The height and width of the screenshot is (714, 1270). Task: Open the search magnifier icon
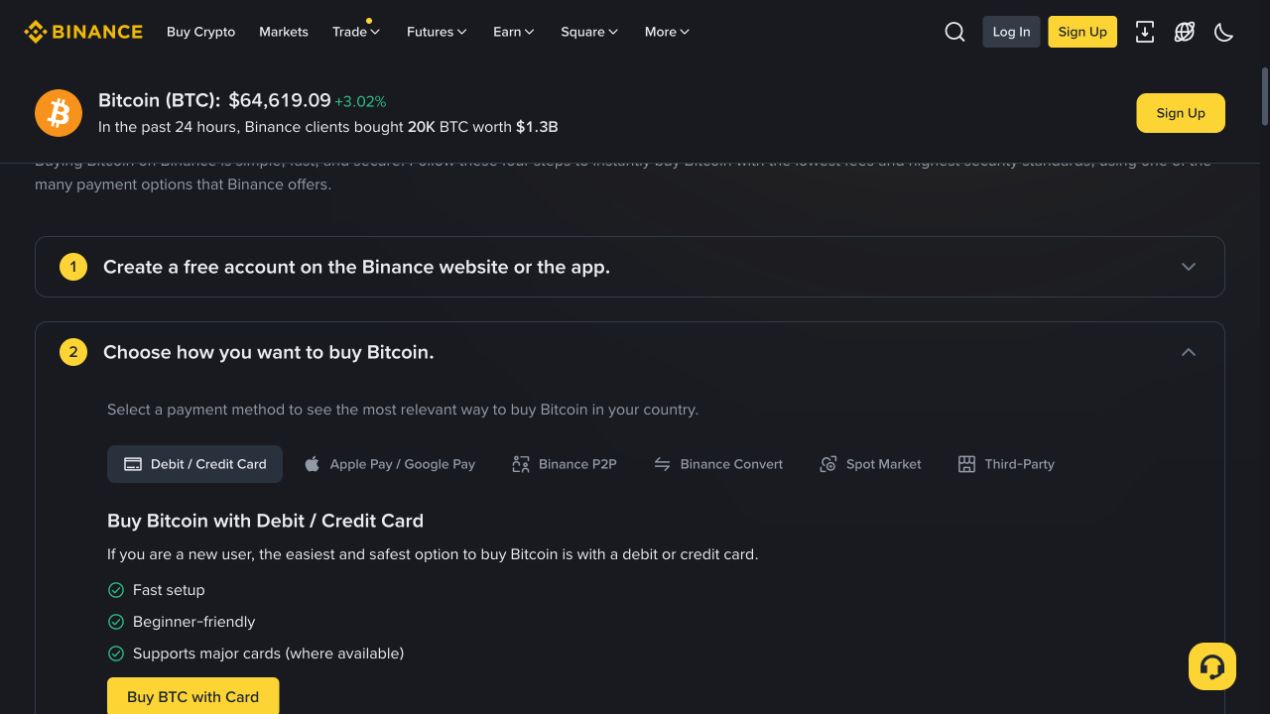(955, 32)
